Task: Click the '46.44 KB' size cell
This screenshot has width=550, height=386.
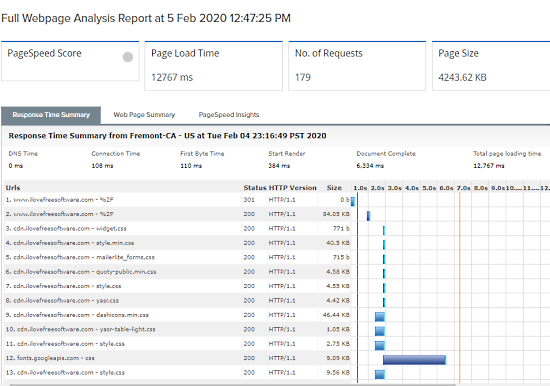Action: [x=336, y=315]
